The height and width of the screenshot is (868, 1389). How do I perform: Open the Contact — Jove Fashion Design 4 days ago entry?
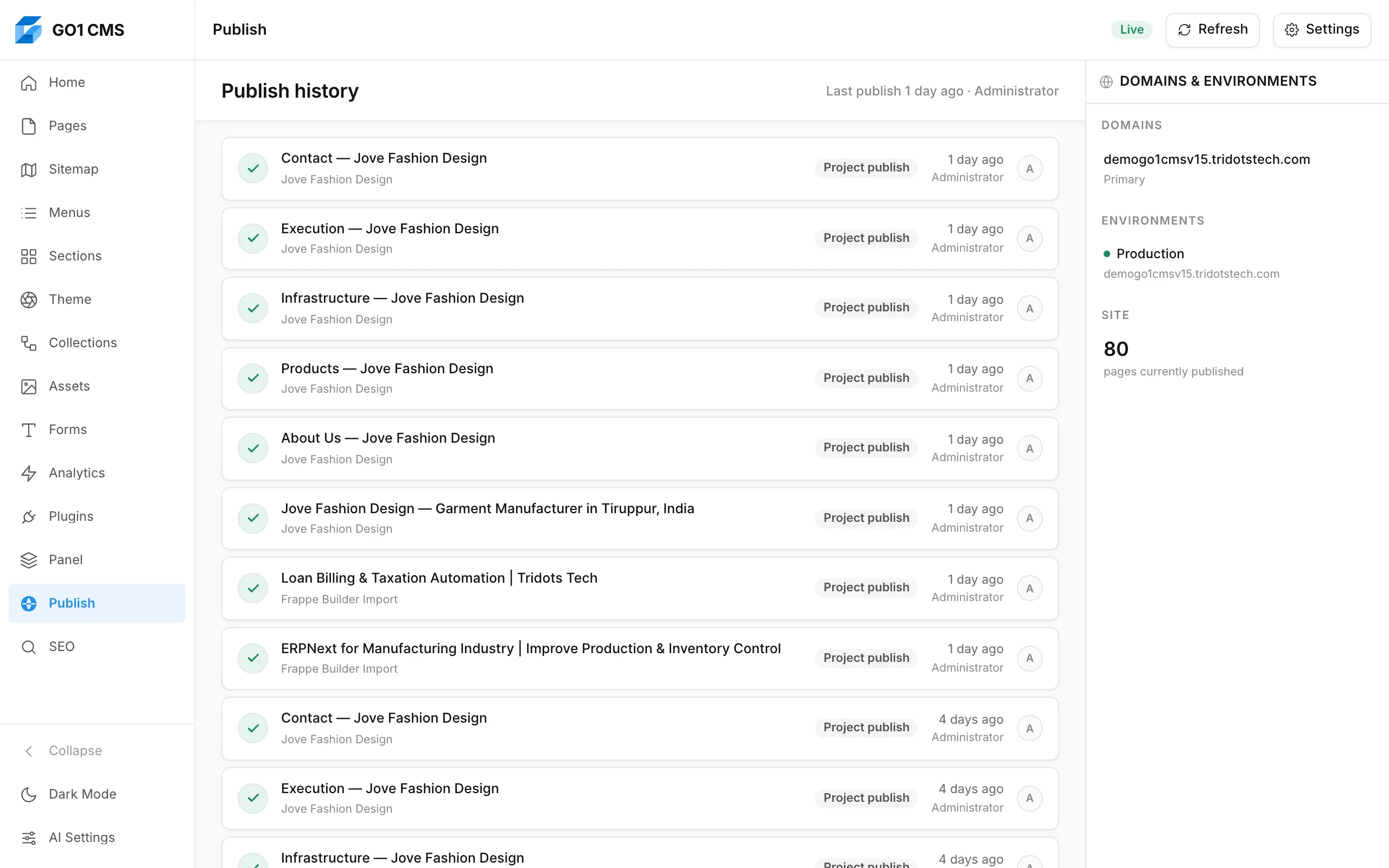640,729
